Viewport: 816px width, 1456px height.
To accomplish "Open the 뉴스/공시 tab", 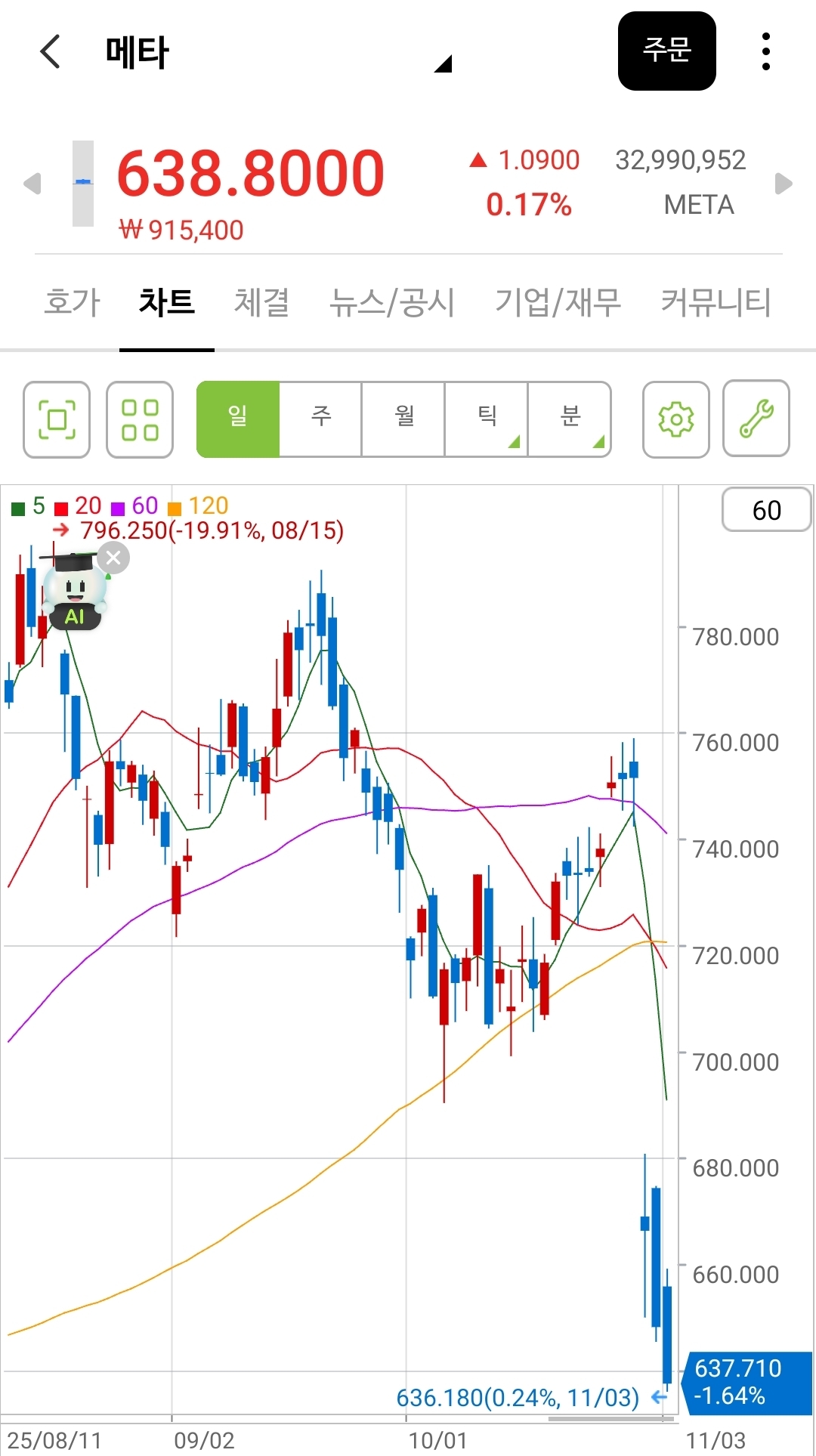I will pos(392,302).
